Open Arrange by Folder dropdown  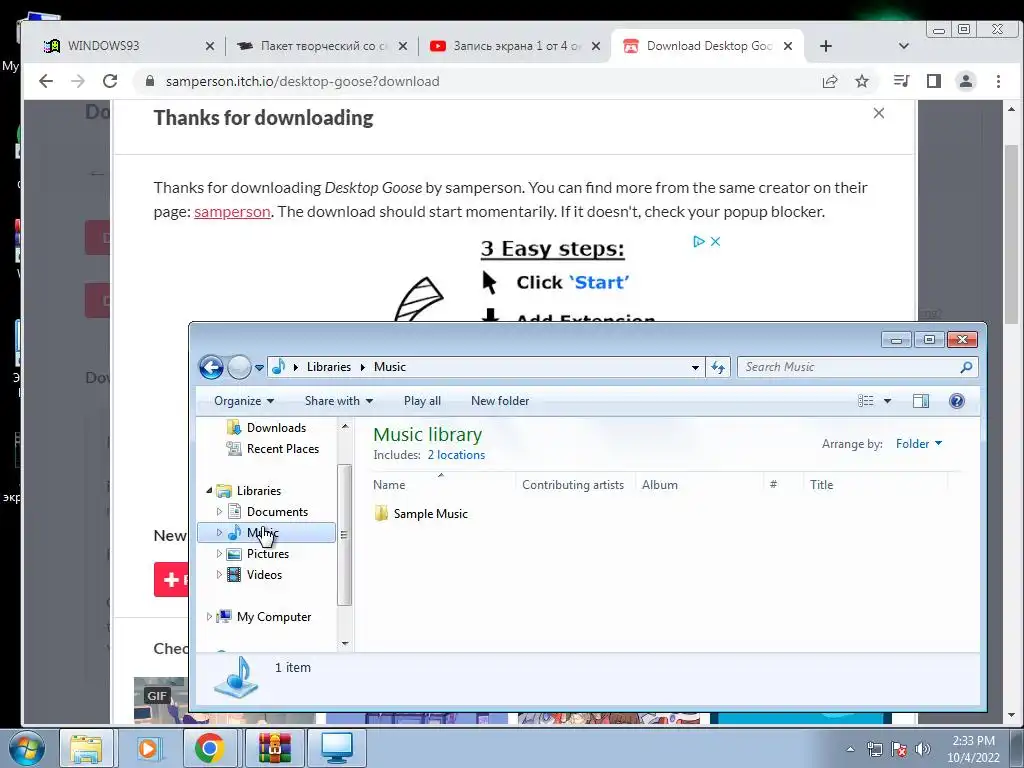(919, 444)
